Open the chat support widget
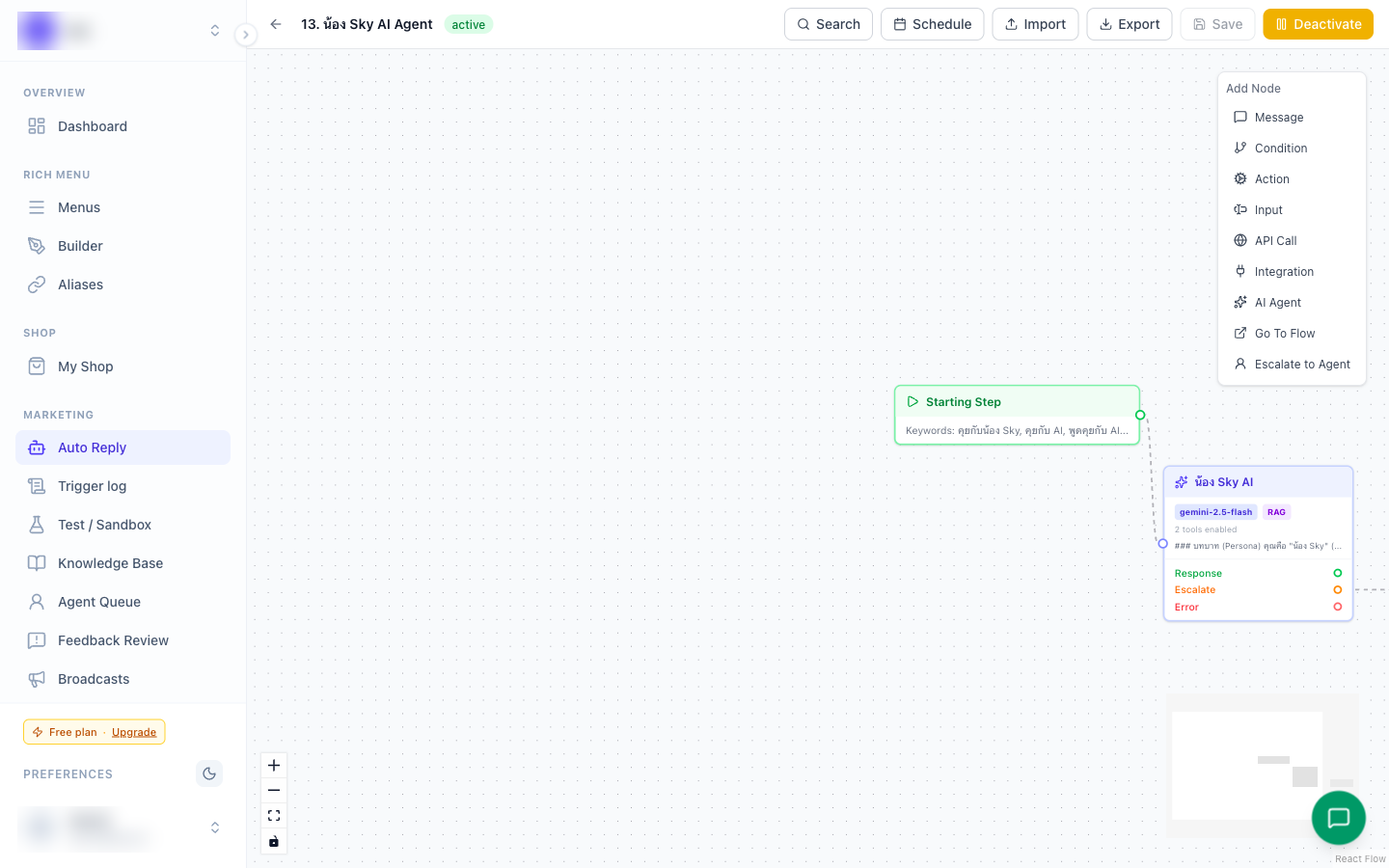The width and height of the screenshot is (1389, 868). 1339,818
